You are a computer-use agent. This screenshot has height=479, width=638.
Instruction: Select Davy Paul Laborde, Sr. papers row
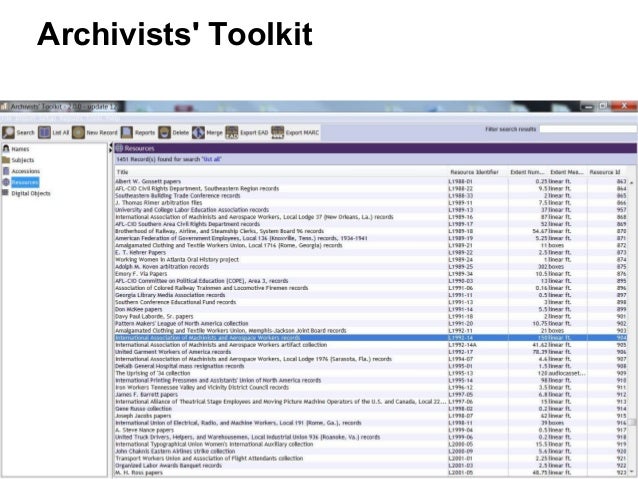click(x=371, y=316)
